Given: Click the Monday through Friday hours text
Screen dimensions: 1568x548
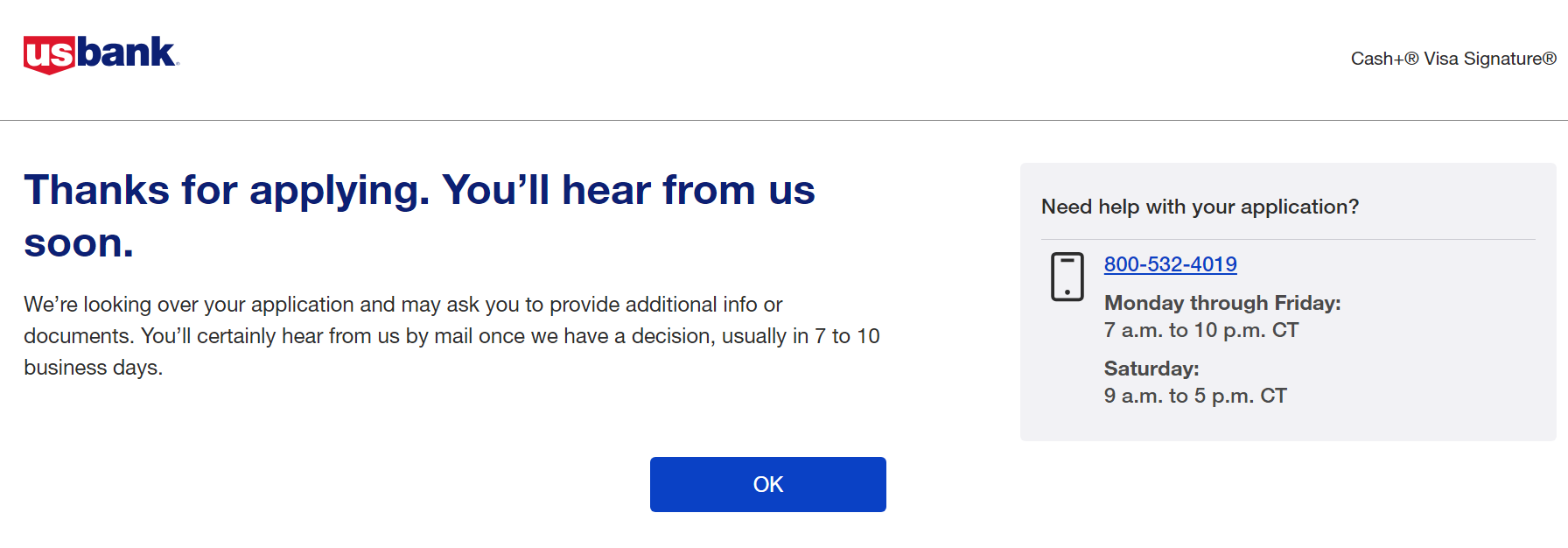Looking at the screenshot, I should click(x=1221, y=303).
